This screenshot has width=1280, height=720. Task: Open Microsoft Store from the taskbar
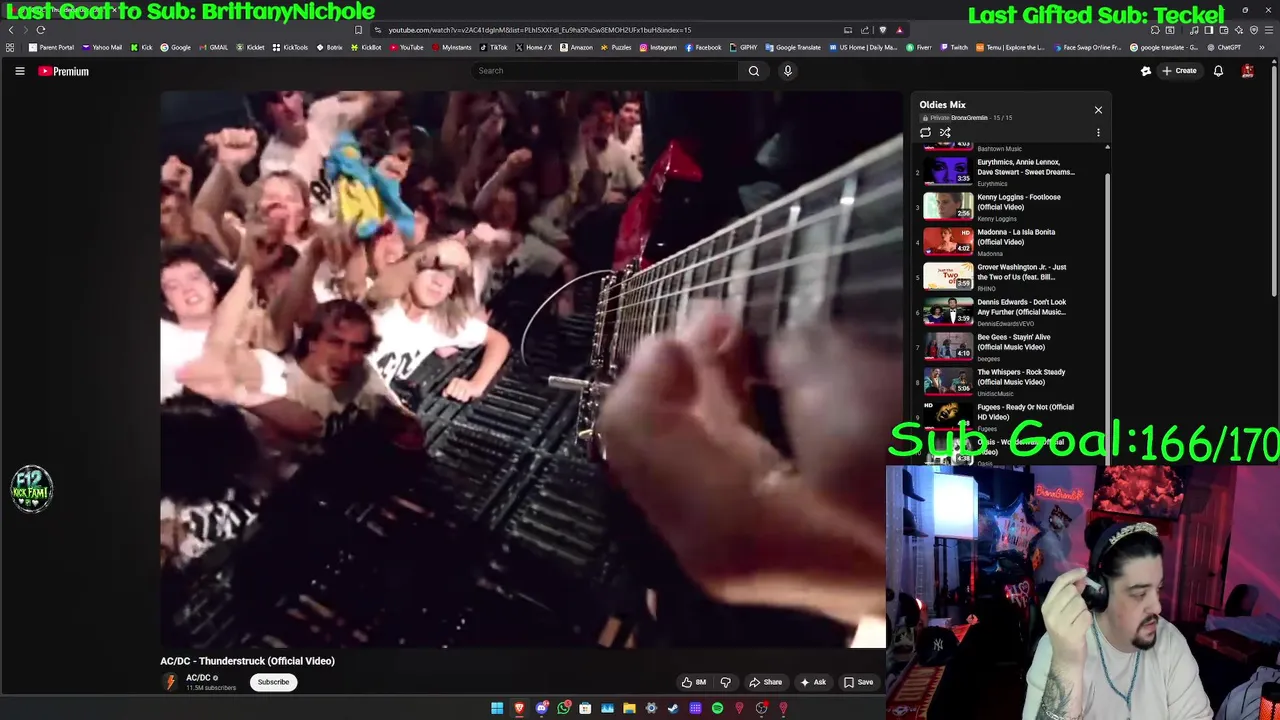pos(585,709)
